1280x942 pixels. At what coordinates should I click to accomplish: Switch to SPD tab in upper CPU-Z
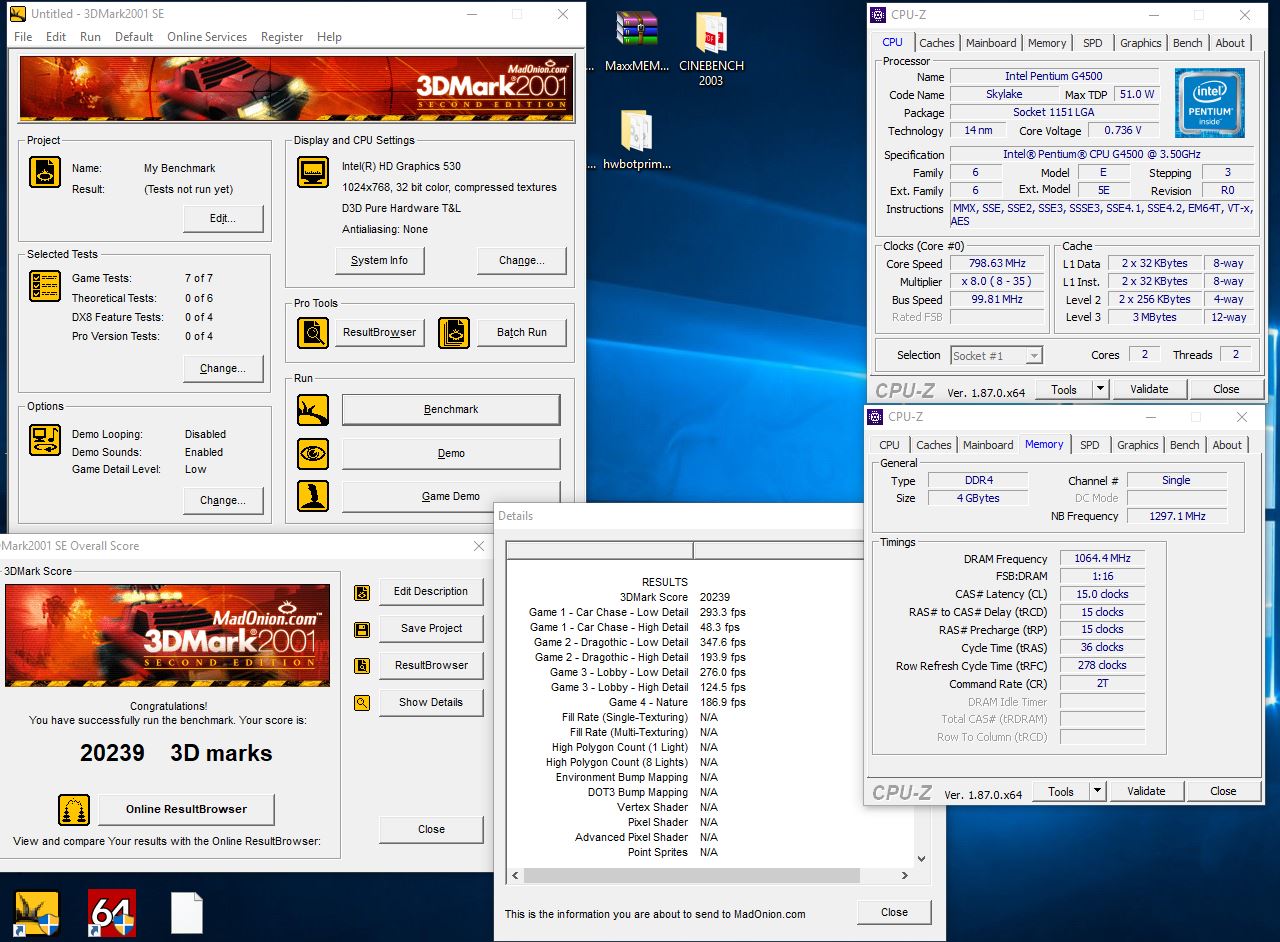1093,43
